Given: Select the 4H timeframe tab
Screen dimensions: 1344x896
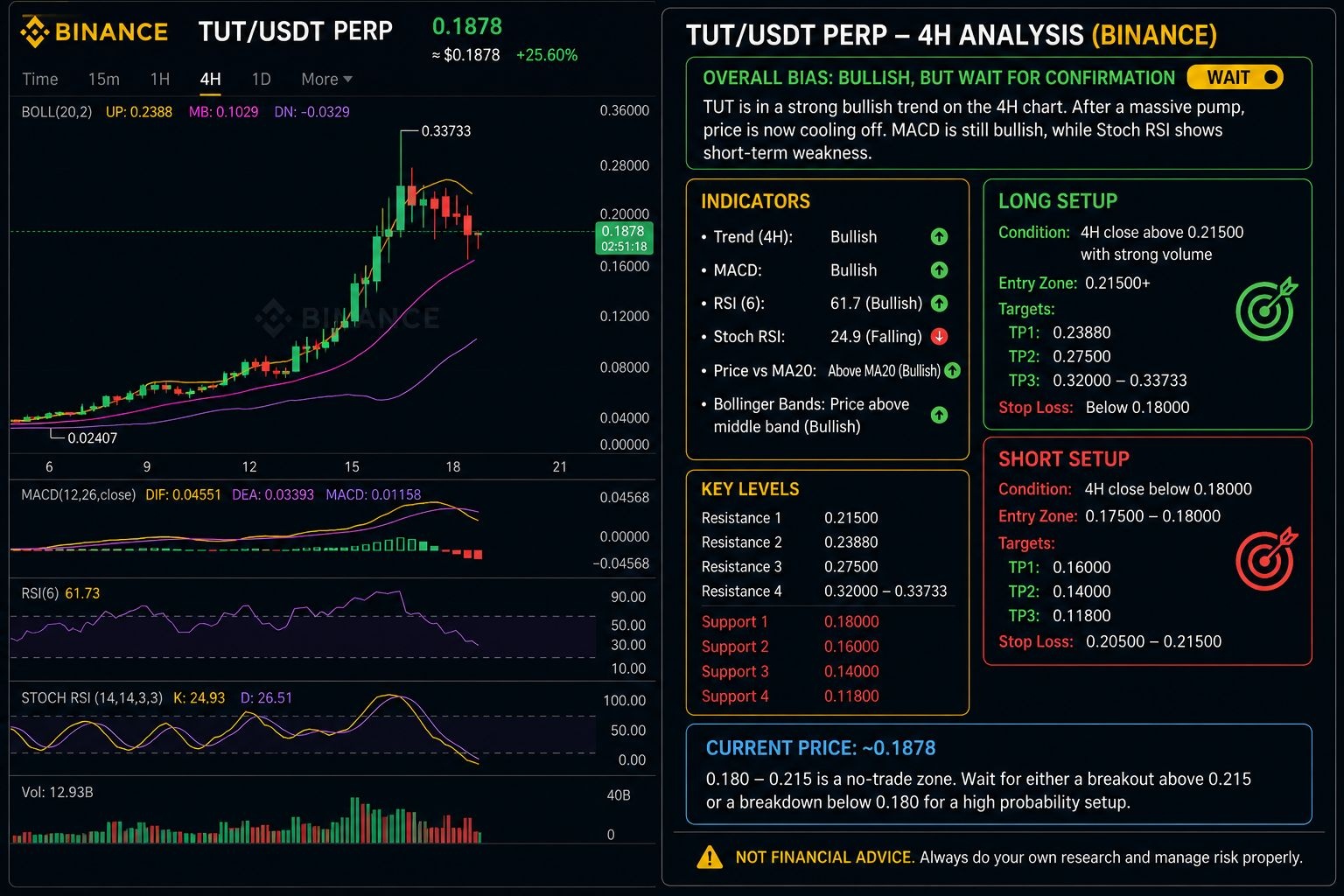Looking at the screenshot, I should pos(210,79).
